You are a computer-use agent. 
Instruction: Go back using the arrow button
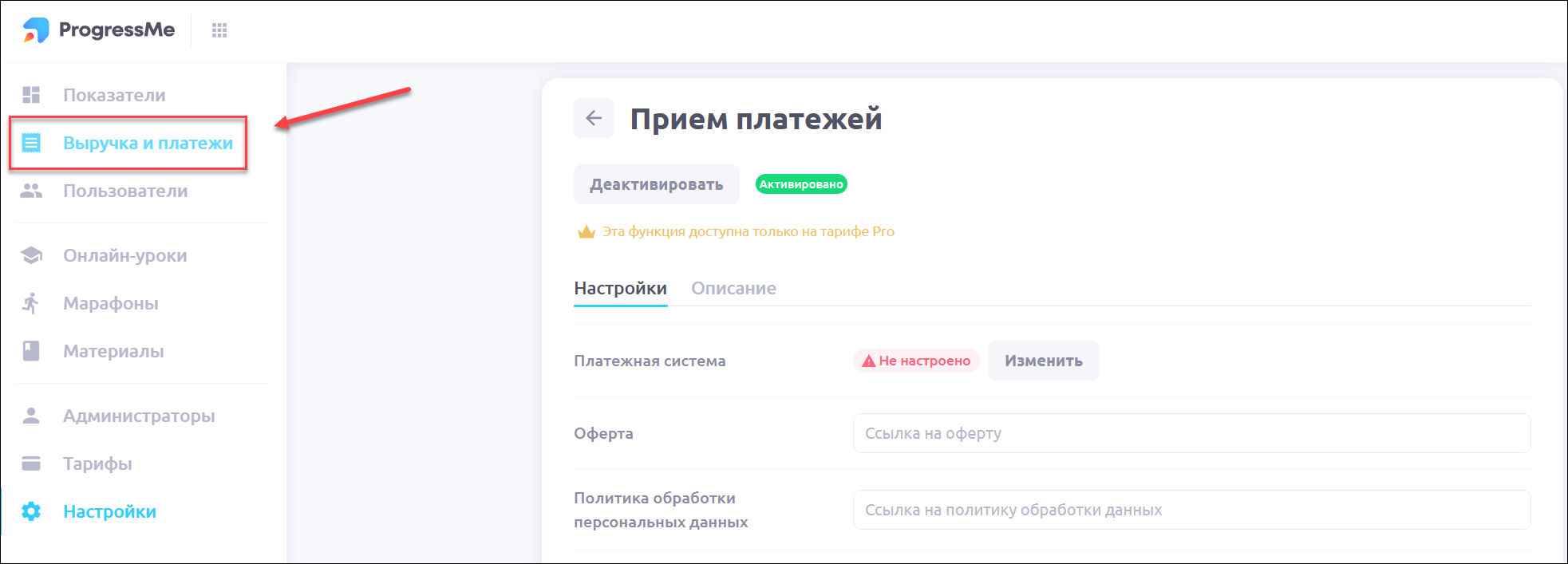[594, 118]
